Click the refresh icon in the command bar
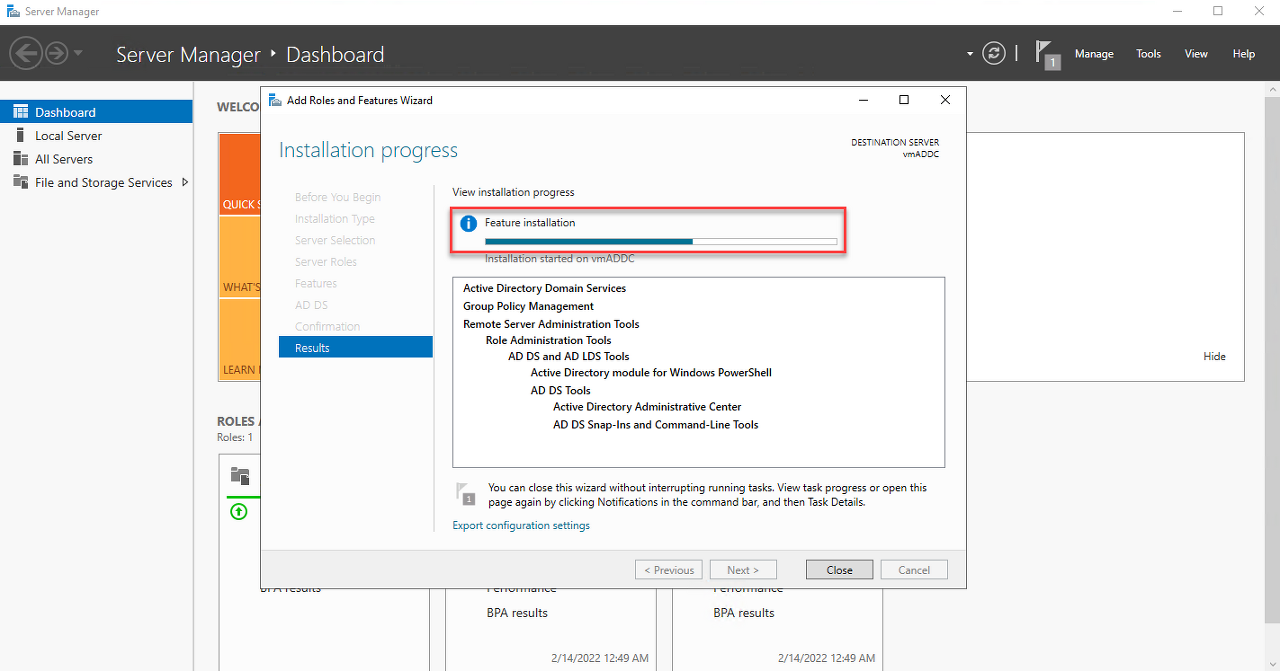This screenshot has height=671, width=1280. 993,53
